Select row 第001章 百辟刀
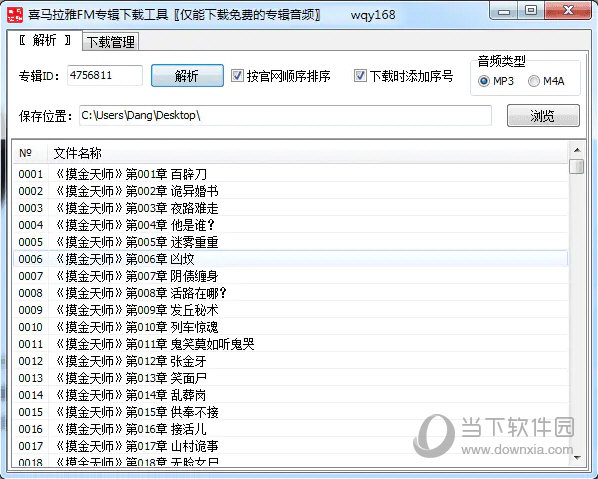Image resolution: width=598 pixels, height=479 pixels. [x=291, y=174]
